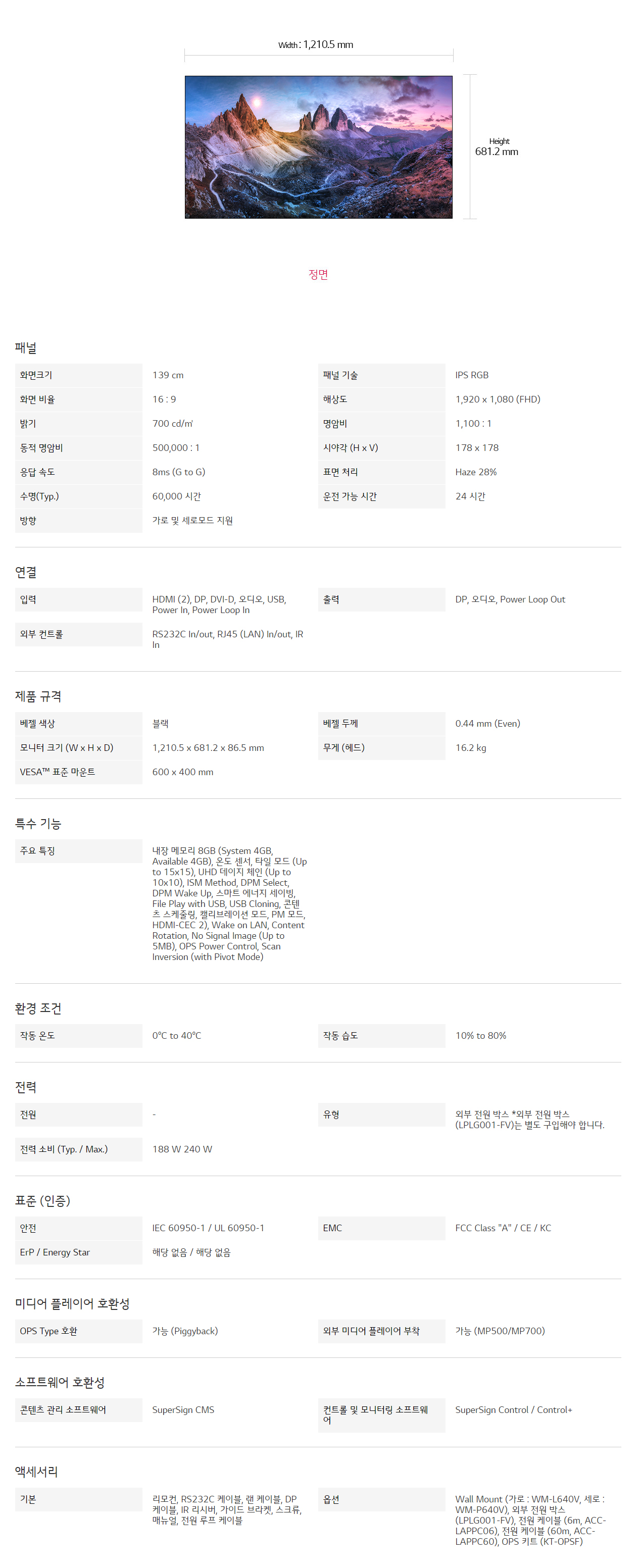Click the 패널 section heading
637x1568 pixels.
point(26,347)
